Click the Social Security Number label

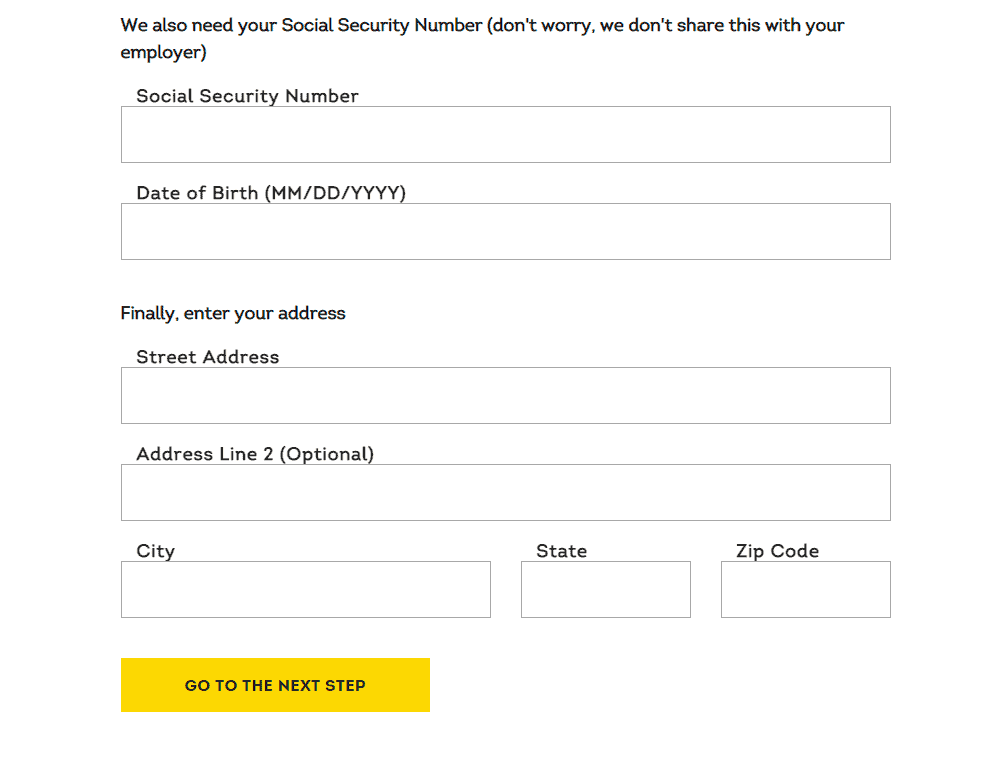pyautogui.click(x=247, y=96)
